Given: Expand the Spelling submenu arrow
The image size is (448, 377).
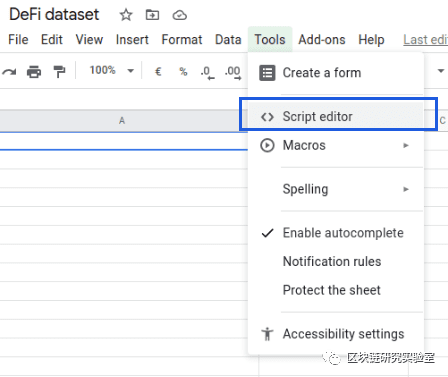Looking at the screenshot, I should (x=406, y=189).
